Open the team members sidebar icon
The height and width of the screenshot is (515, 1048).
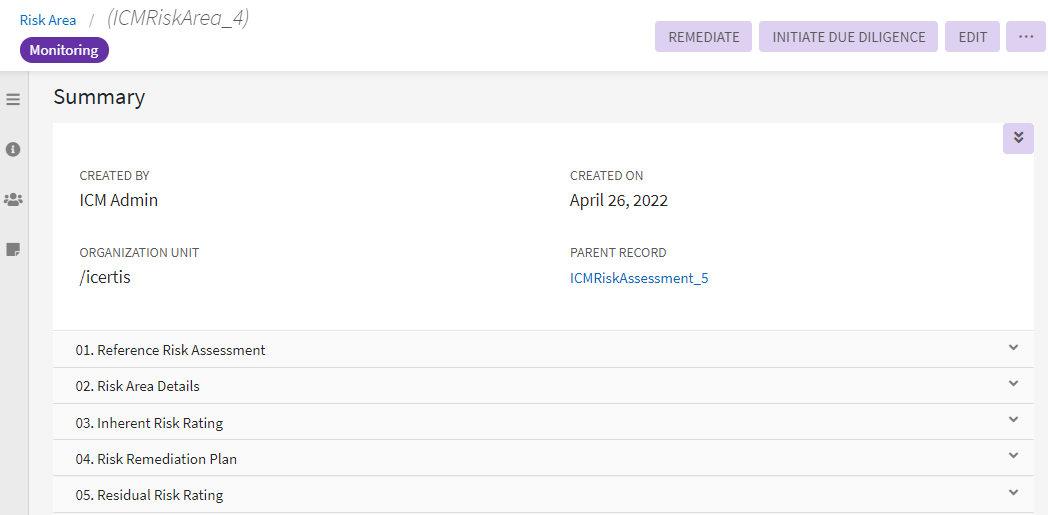pyautogui.click(x=13, y=199)
